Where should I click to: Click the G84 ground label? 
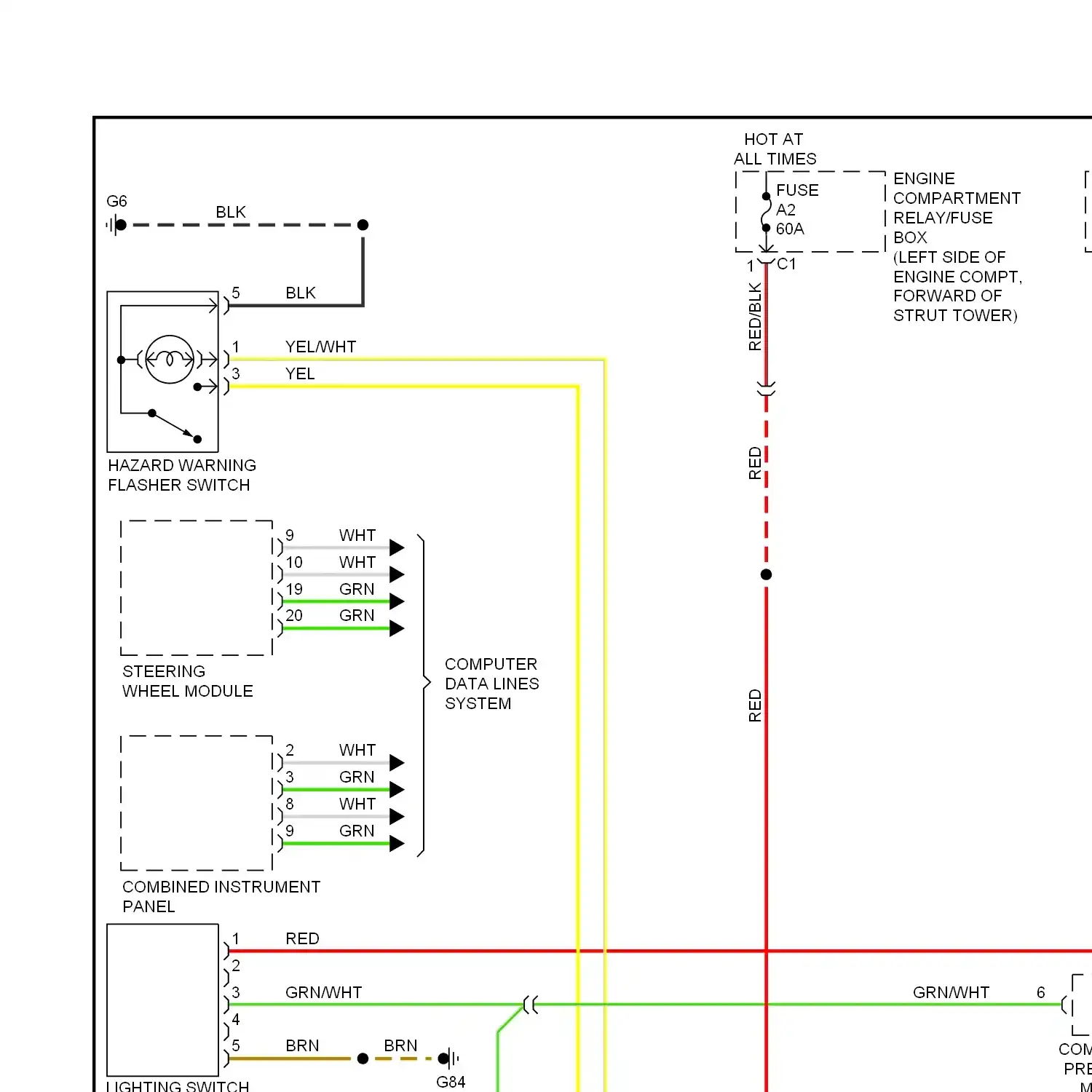[451, 1082]
